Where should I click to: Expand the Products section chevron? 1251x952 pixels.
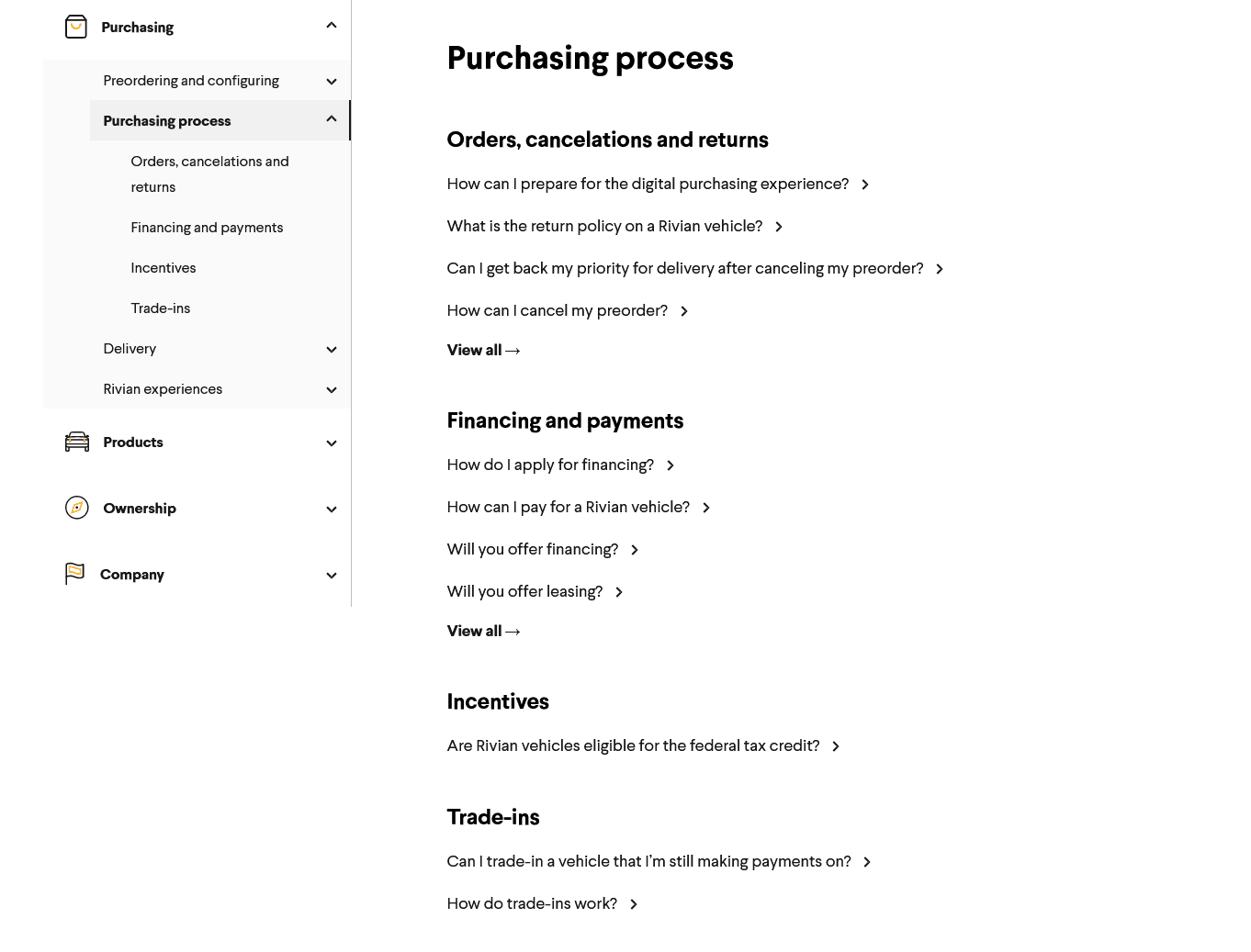point(332,443)
